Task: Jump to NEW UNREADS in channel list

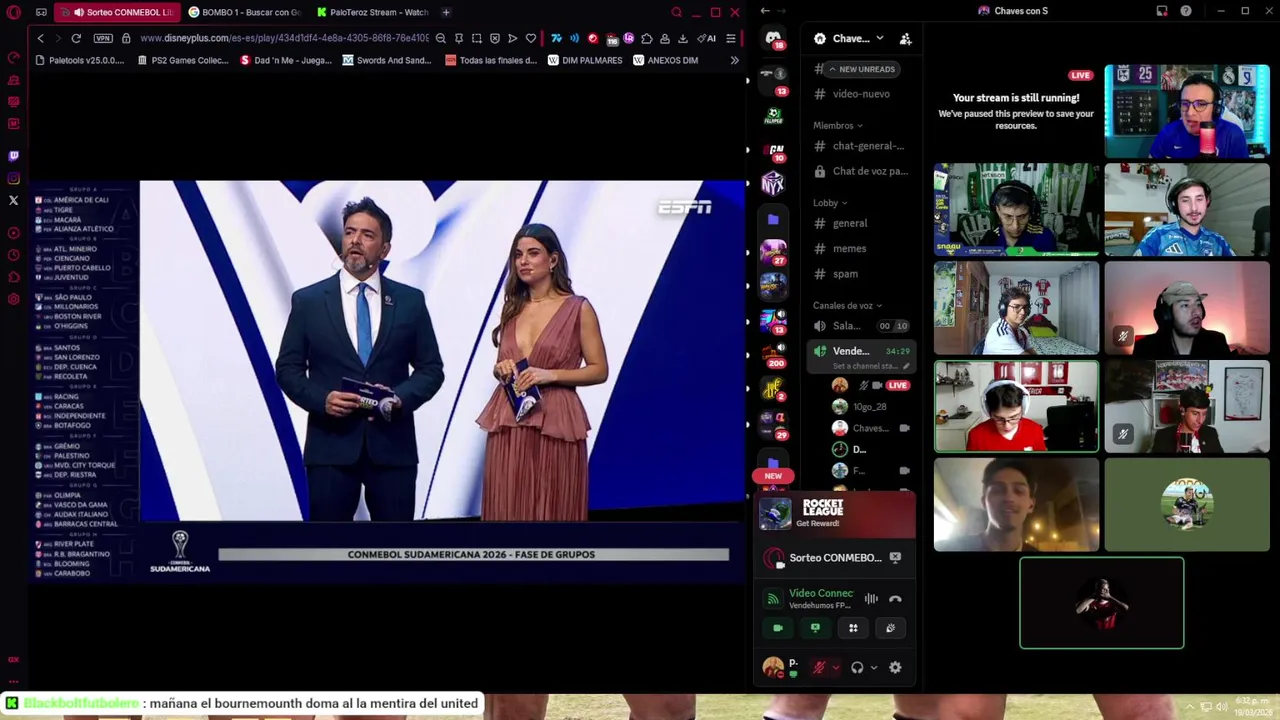Action: click(861, 69)
